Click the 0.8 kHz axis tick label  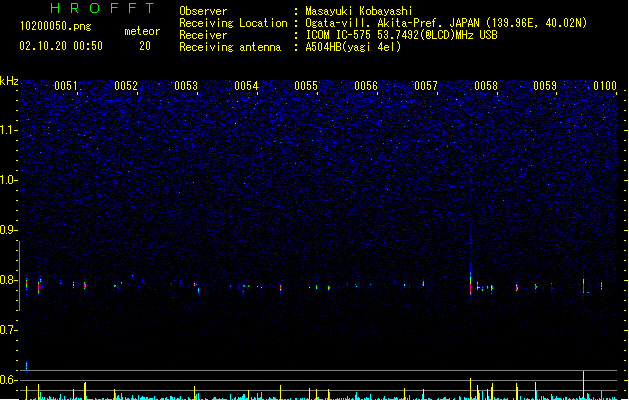coord(9,280)
